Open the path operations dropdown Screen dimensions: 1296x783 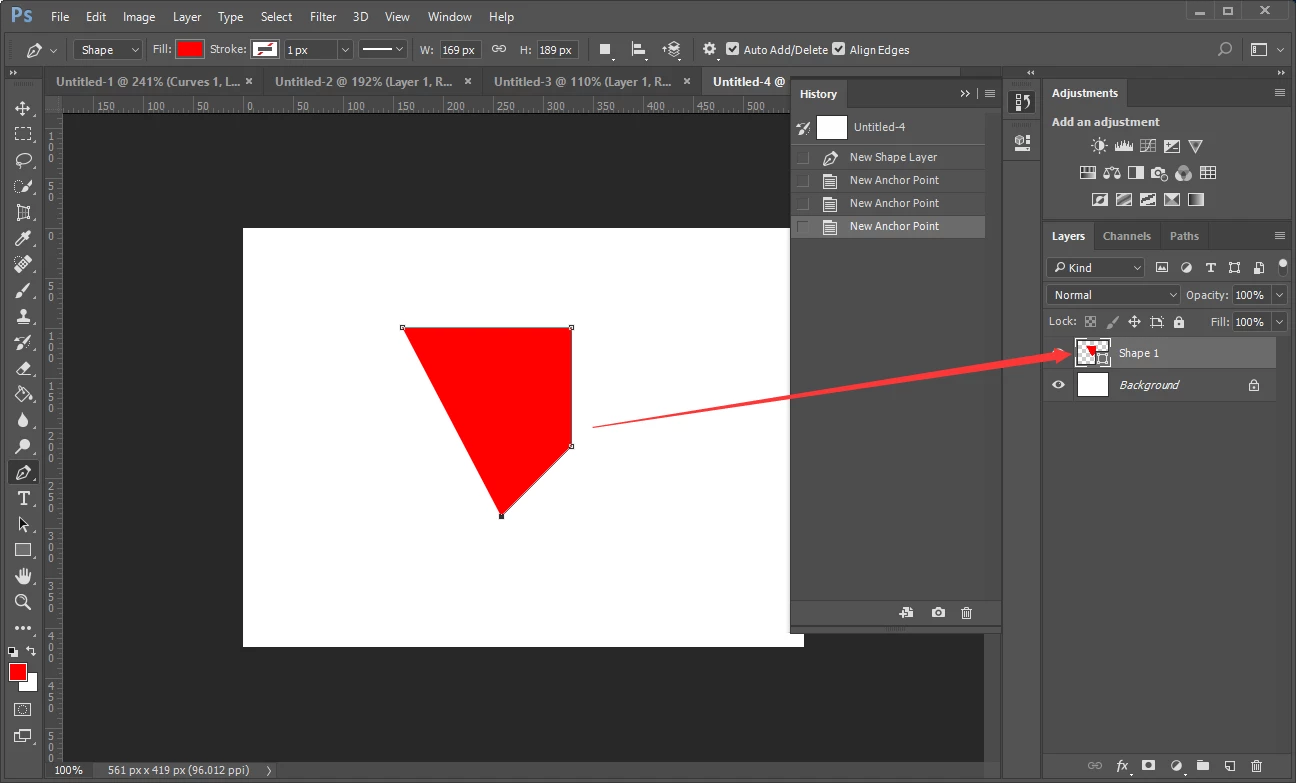click(605, 49)
